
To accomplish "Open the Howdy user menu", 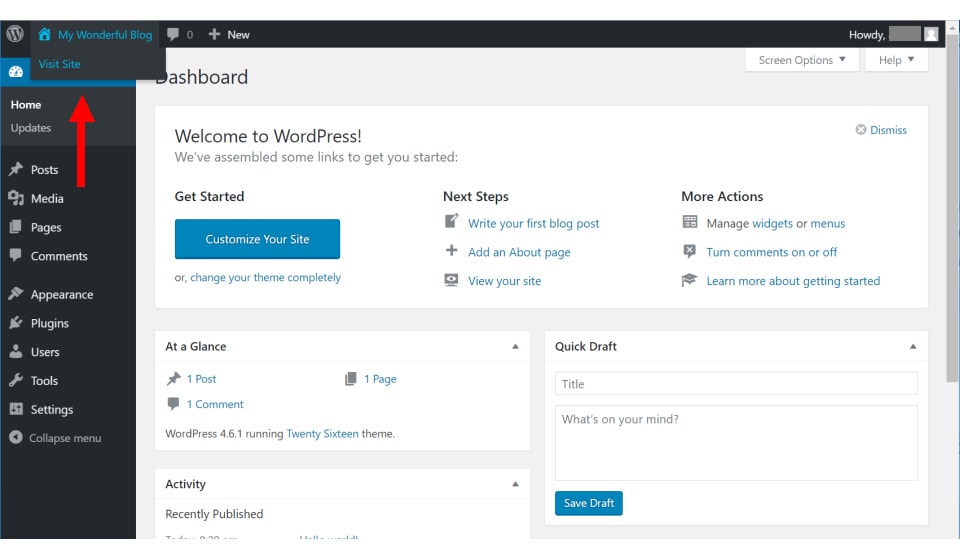I will [x=893, y=34].
